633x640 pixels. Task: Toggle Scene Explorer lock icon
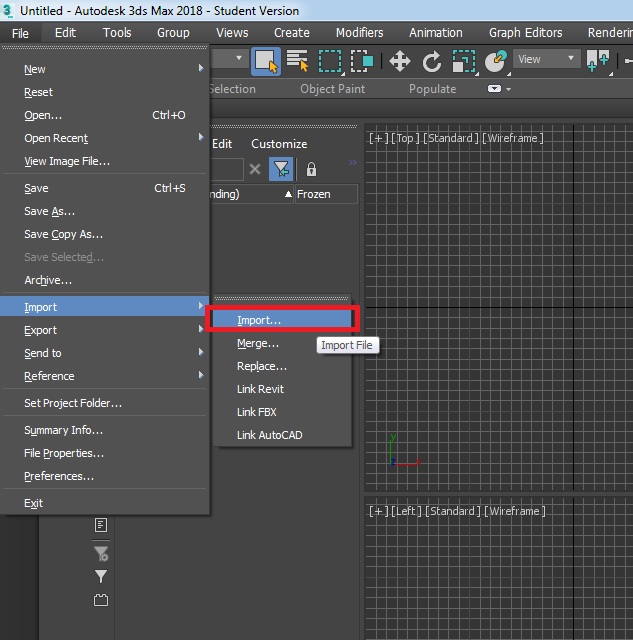click(311, 169)
